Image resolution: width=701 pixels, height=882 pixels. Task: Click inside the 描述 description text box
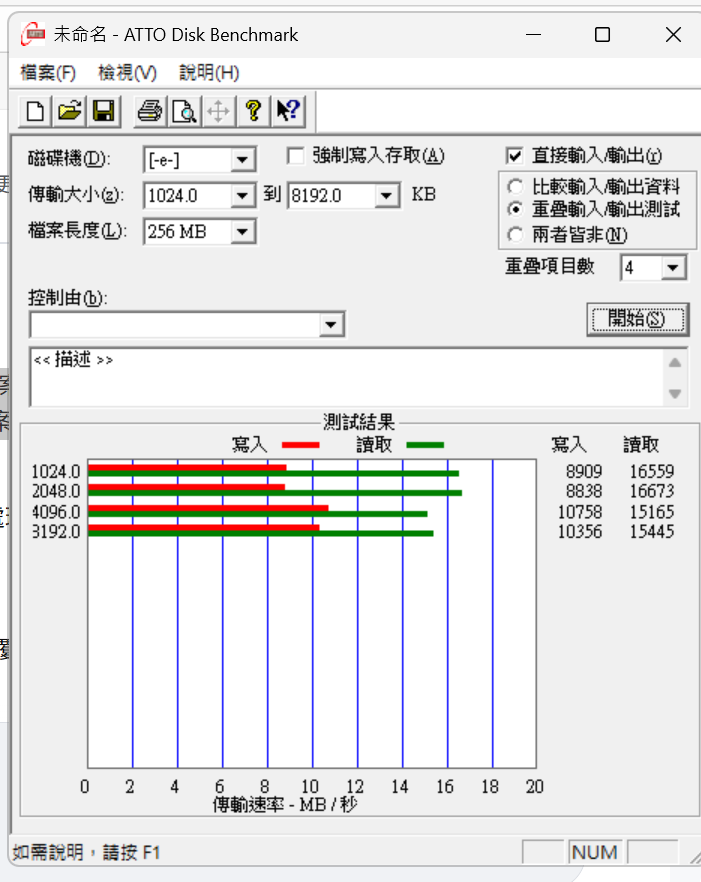(347, 377)
